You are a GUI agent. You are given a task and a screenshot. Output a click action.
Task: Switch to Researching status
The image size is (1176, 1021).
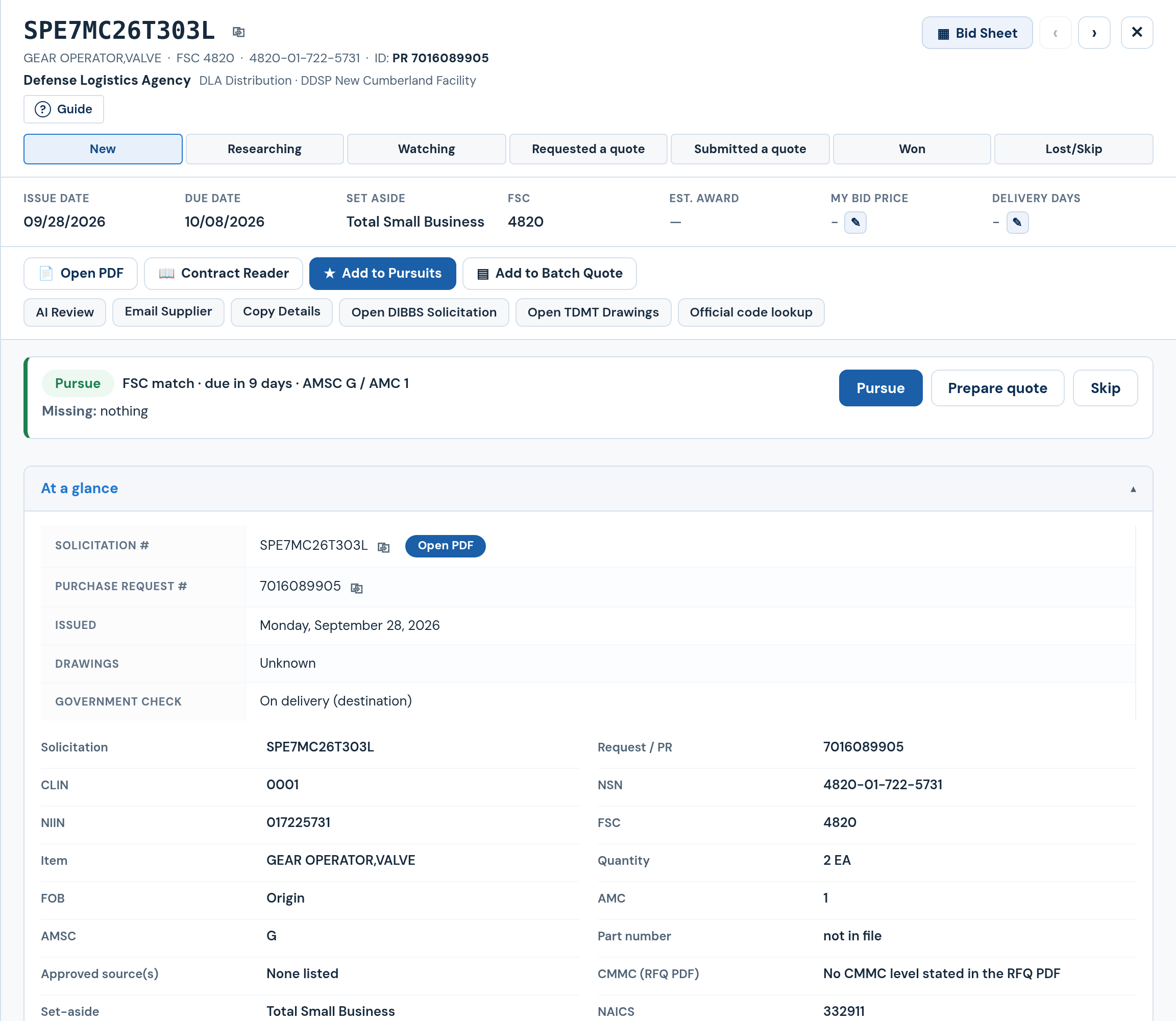click(x=264, y=149)
